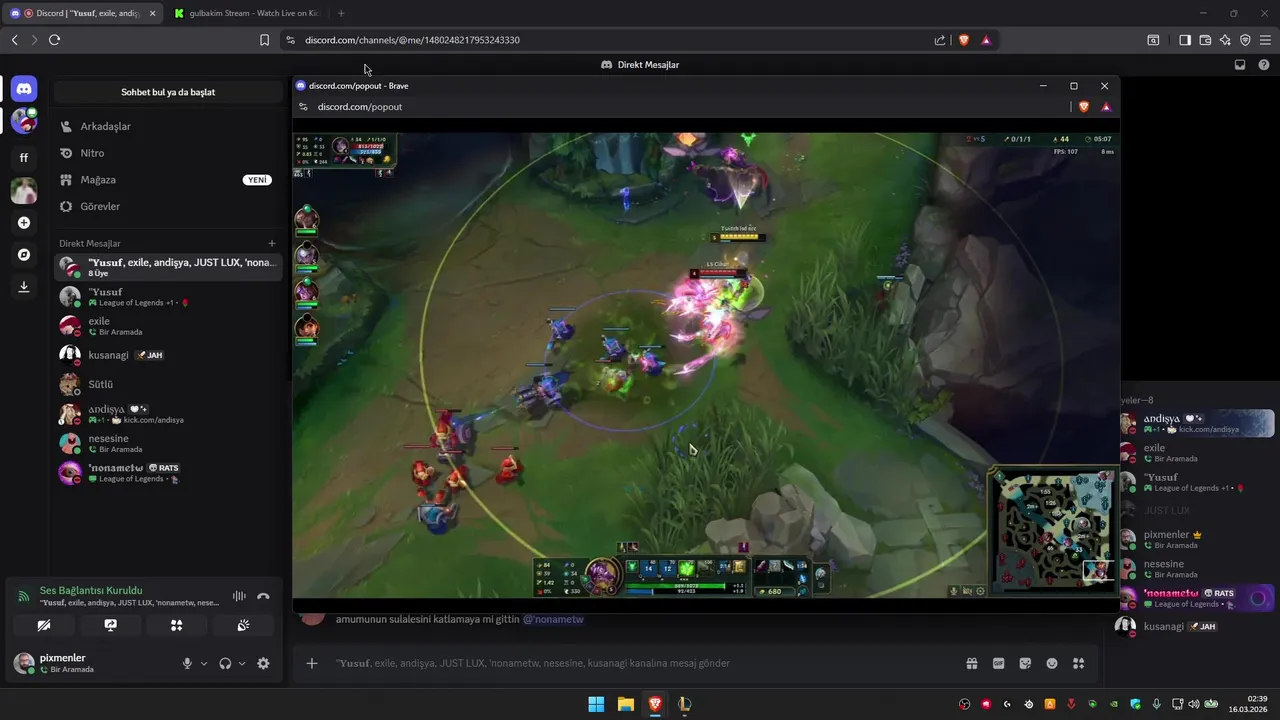Screen dimensions: 1280x720
Task: Click "Ses Bağlantısı Kuruldu" voice status
Action: [x=91, y=590]
